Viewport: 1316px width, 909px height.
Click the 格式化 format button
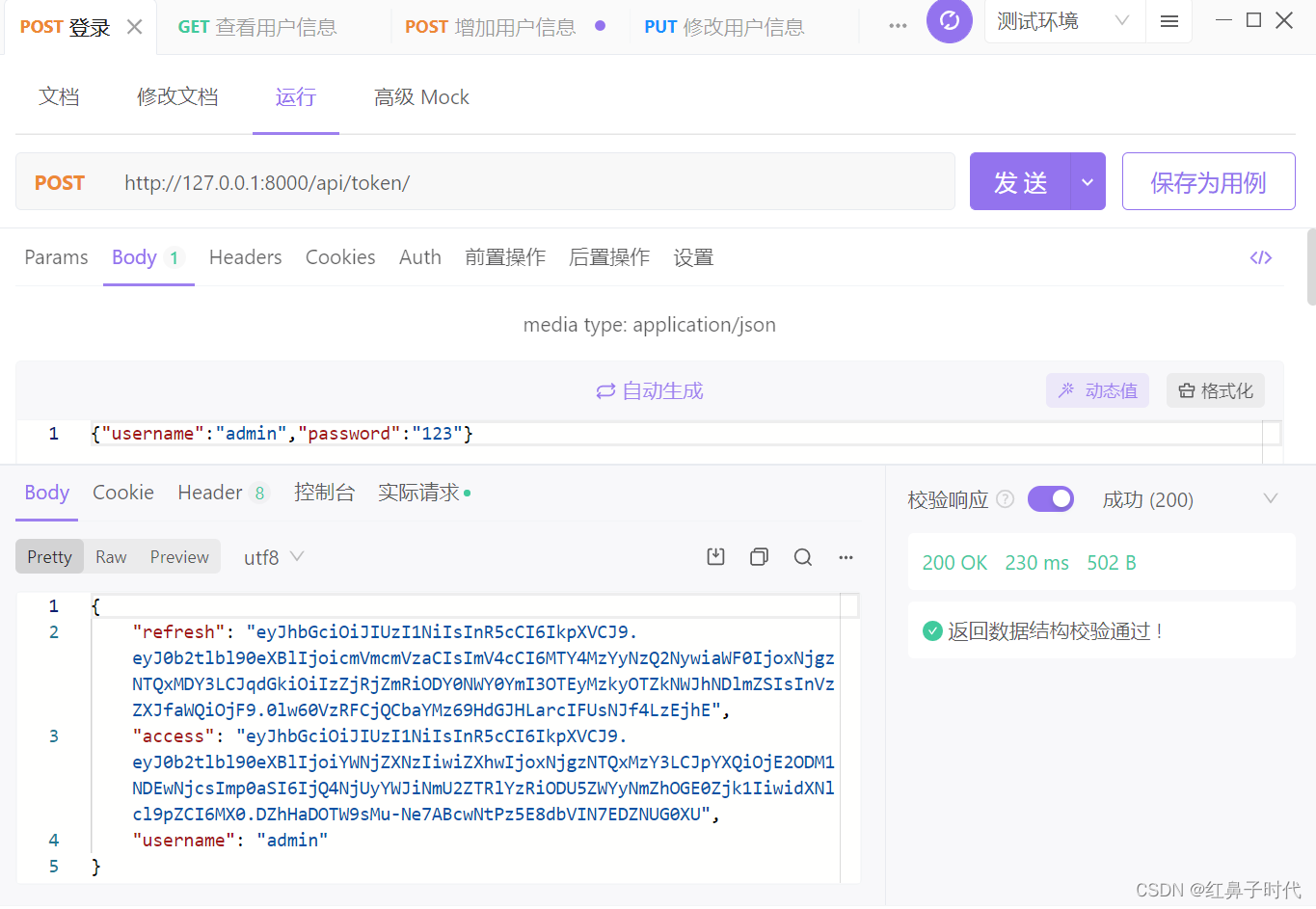pyautogui.click(x=1216, y=390)
